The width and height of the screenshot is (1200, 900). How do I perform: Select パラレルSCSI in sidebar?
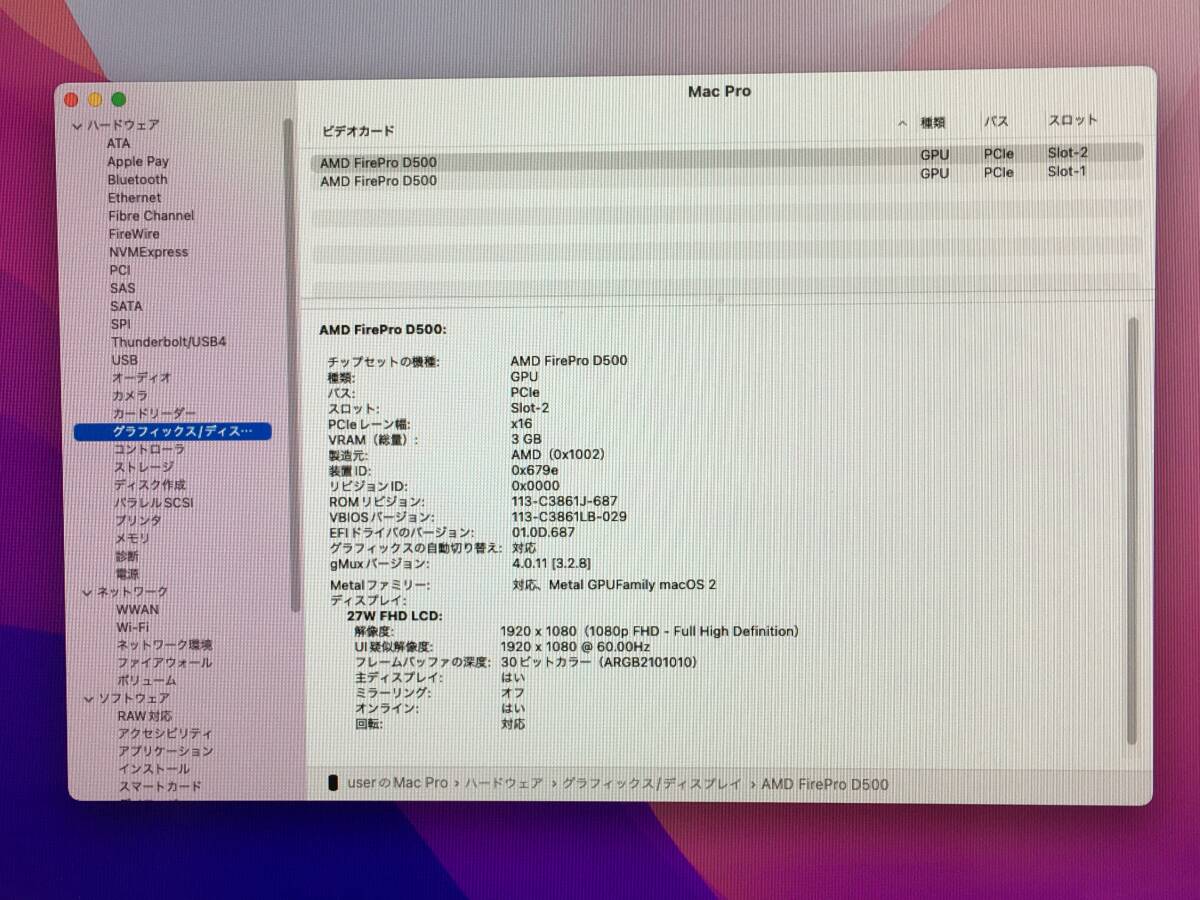[153, 503]
